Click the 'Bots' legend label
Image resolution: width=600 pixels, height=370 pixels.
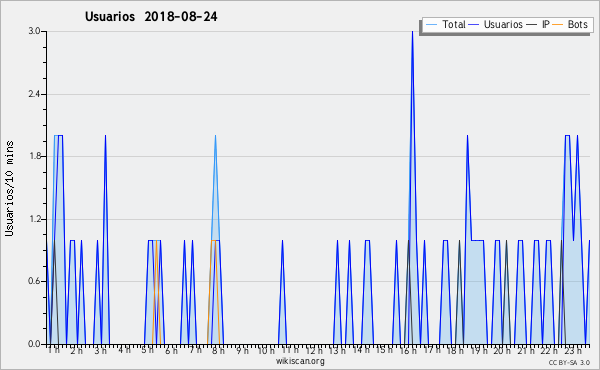click(x=577, y=24)
